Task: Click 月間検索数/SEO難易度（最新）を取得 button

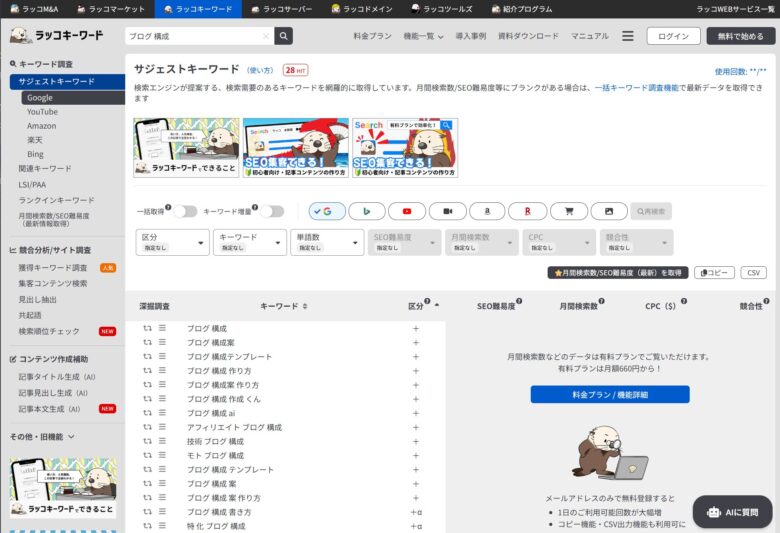Action: point(618,273)
